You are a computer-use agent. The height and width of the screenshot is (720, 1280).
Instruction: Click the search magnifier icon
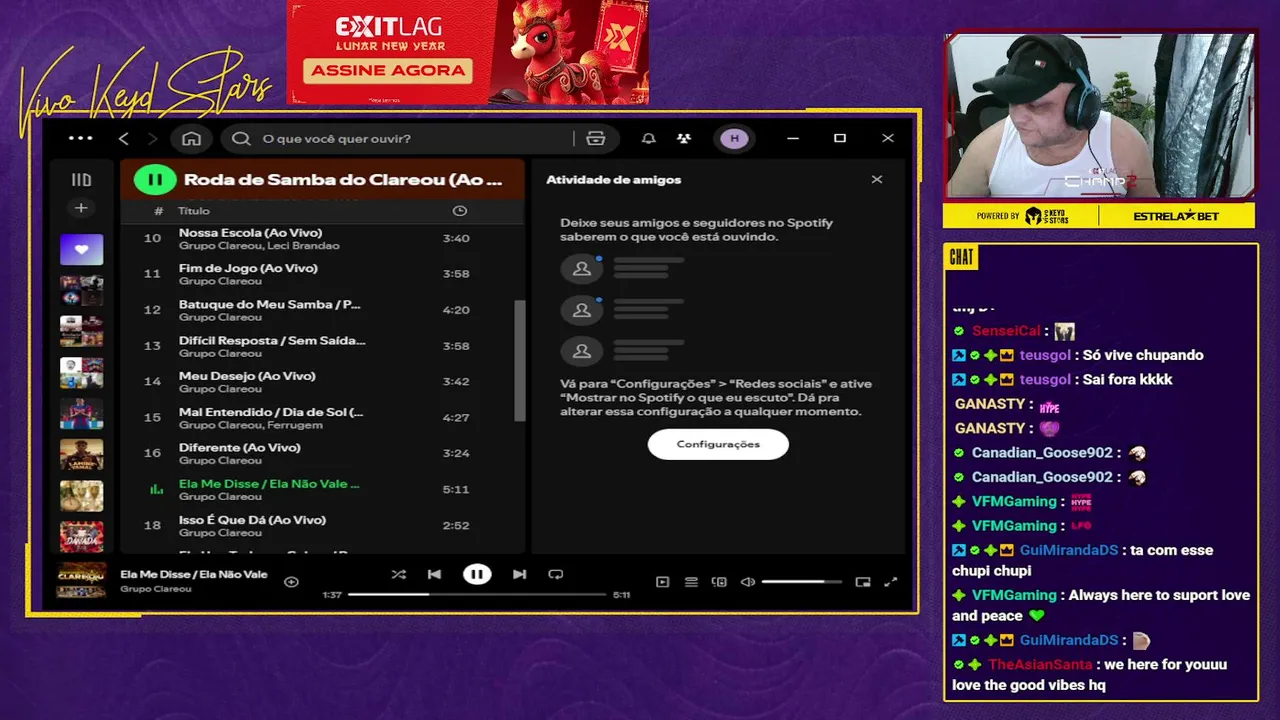(241, 138)
